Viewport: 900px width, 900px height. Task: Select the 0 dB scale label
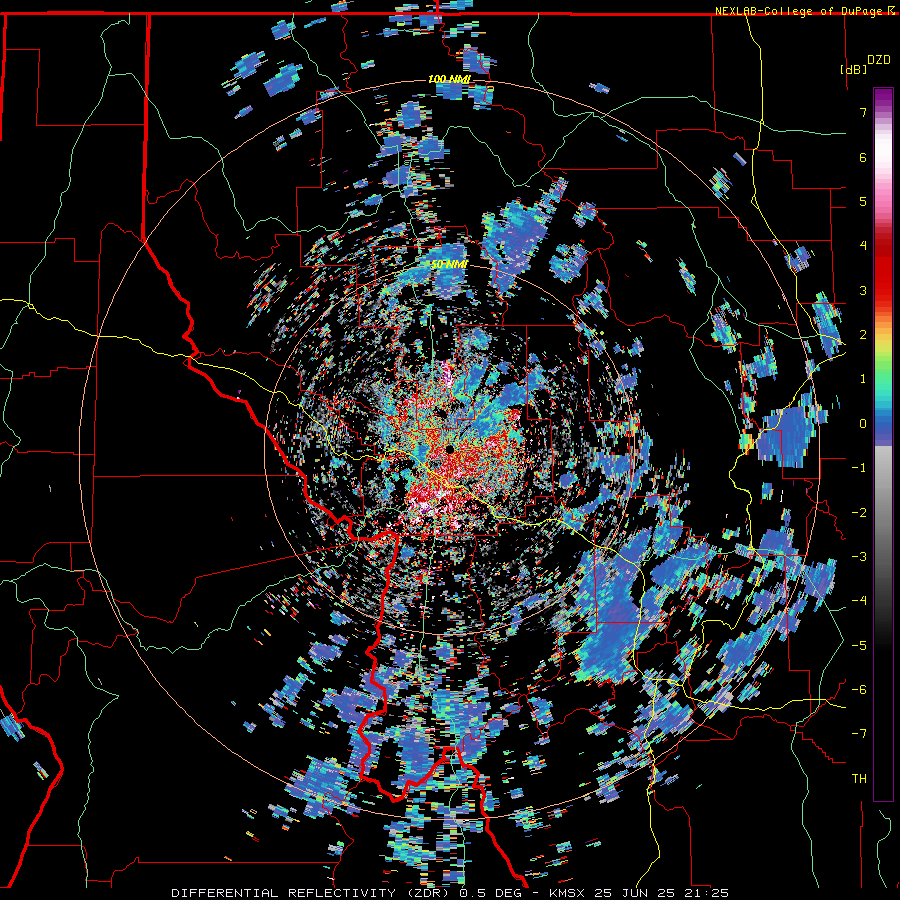(863, 424)
